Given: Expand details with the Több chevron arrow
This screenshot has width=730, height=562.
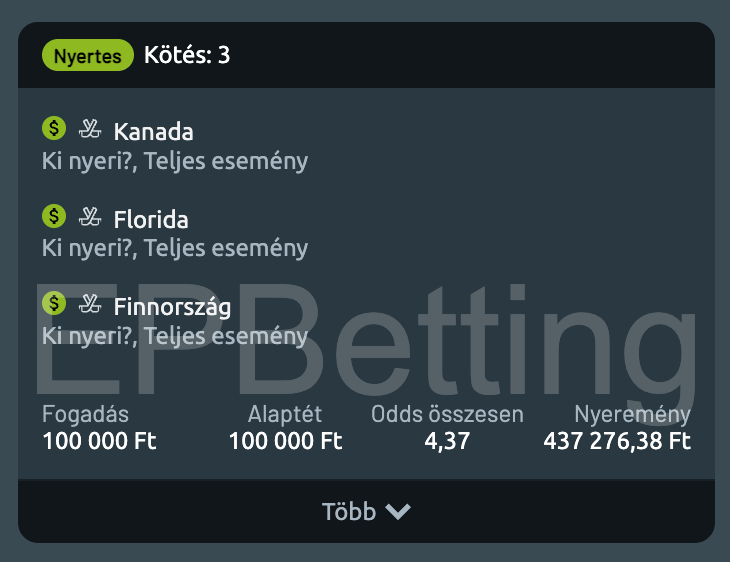Looking at the screenshot, I should click(x=398, y=512).
